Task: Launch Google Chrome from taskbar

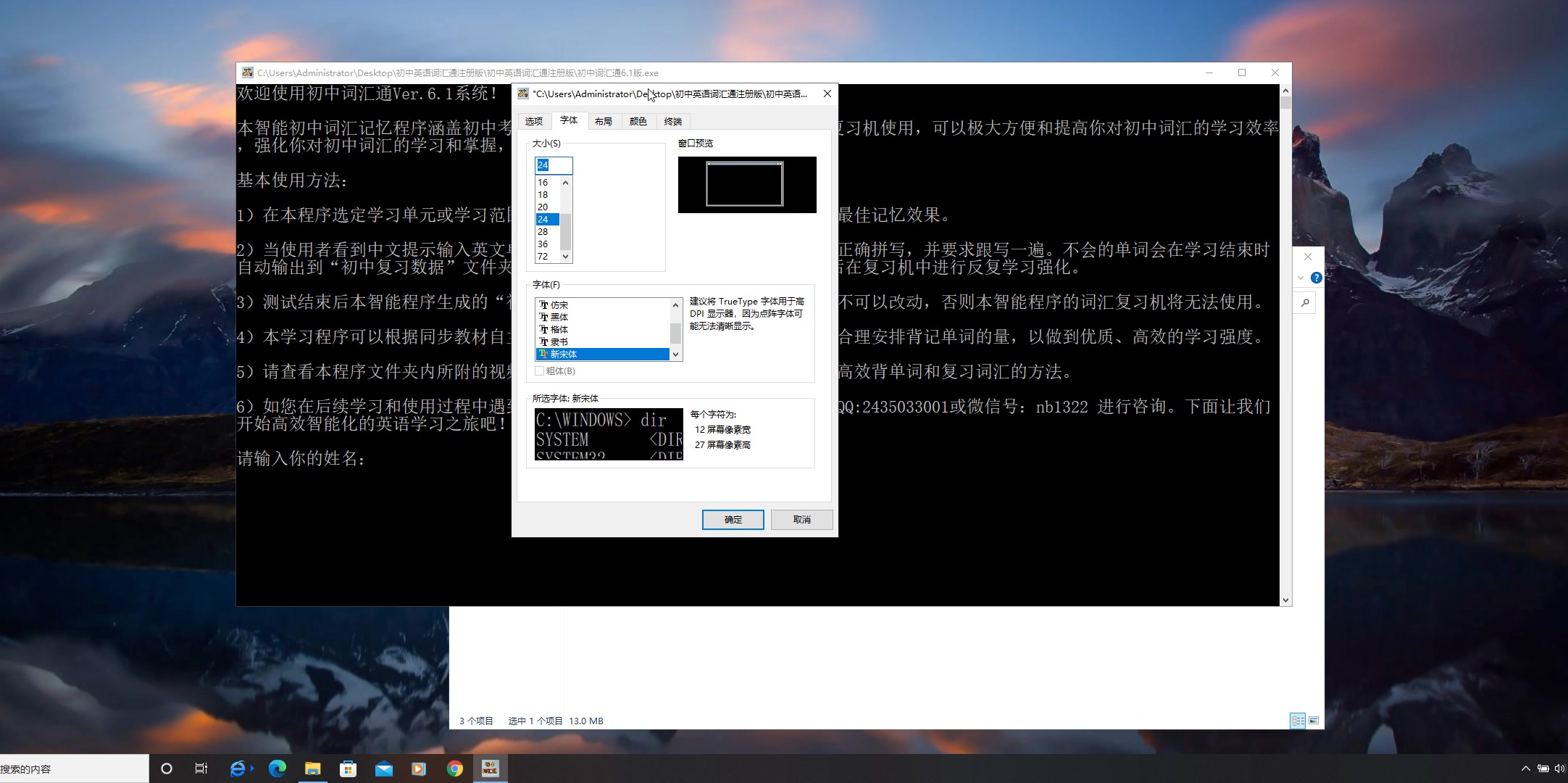Action: (455, 768)
